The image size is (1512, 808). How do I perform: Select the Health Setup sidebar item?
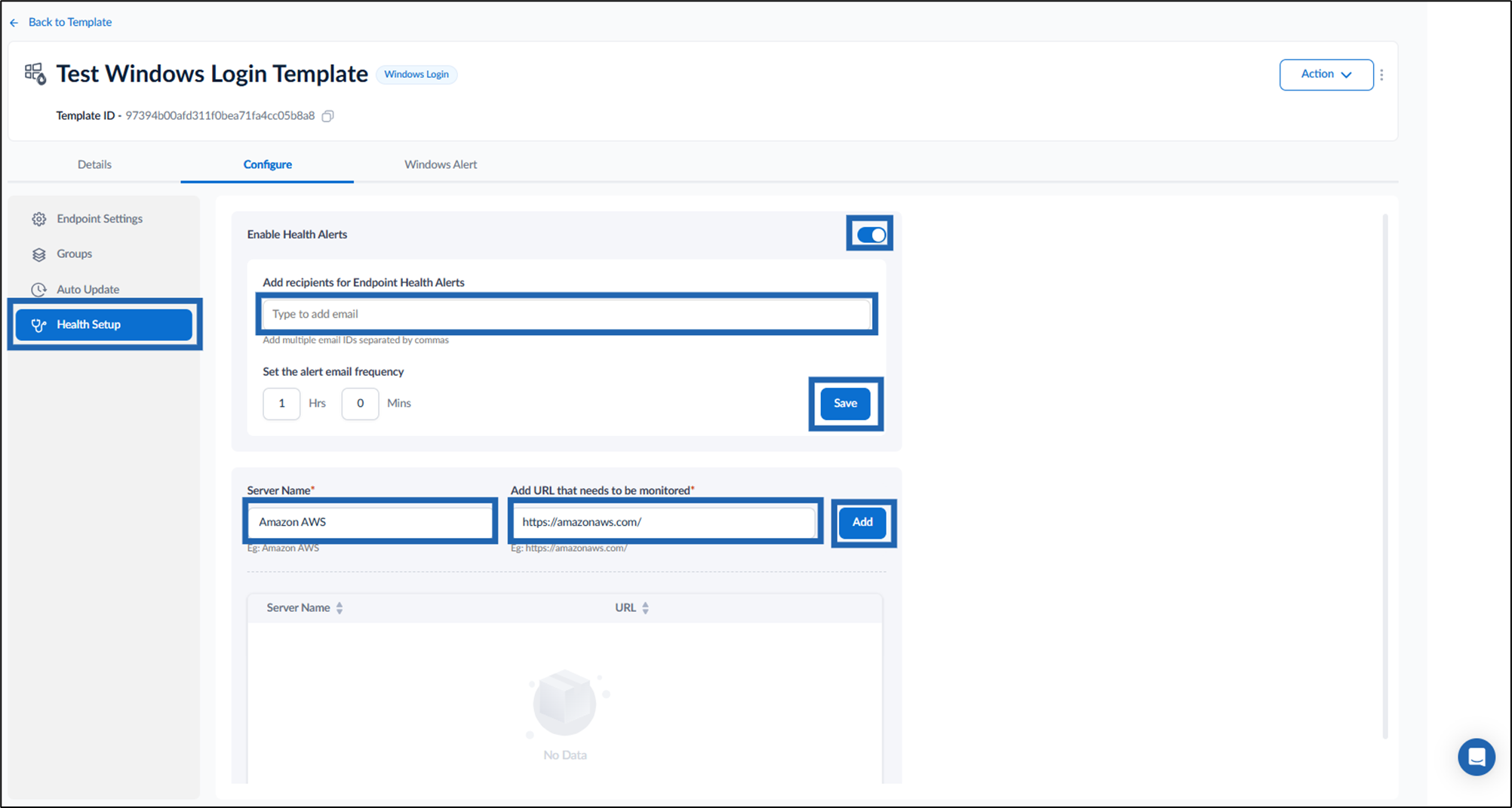[104, 325]
